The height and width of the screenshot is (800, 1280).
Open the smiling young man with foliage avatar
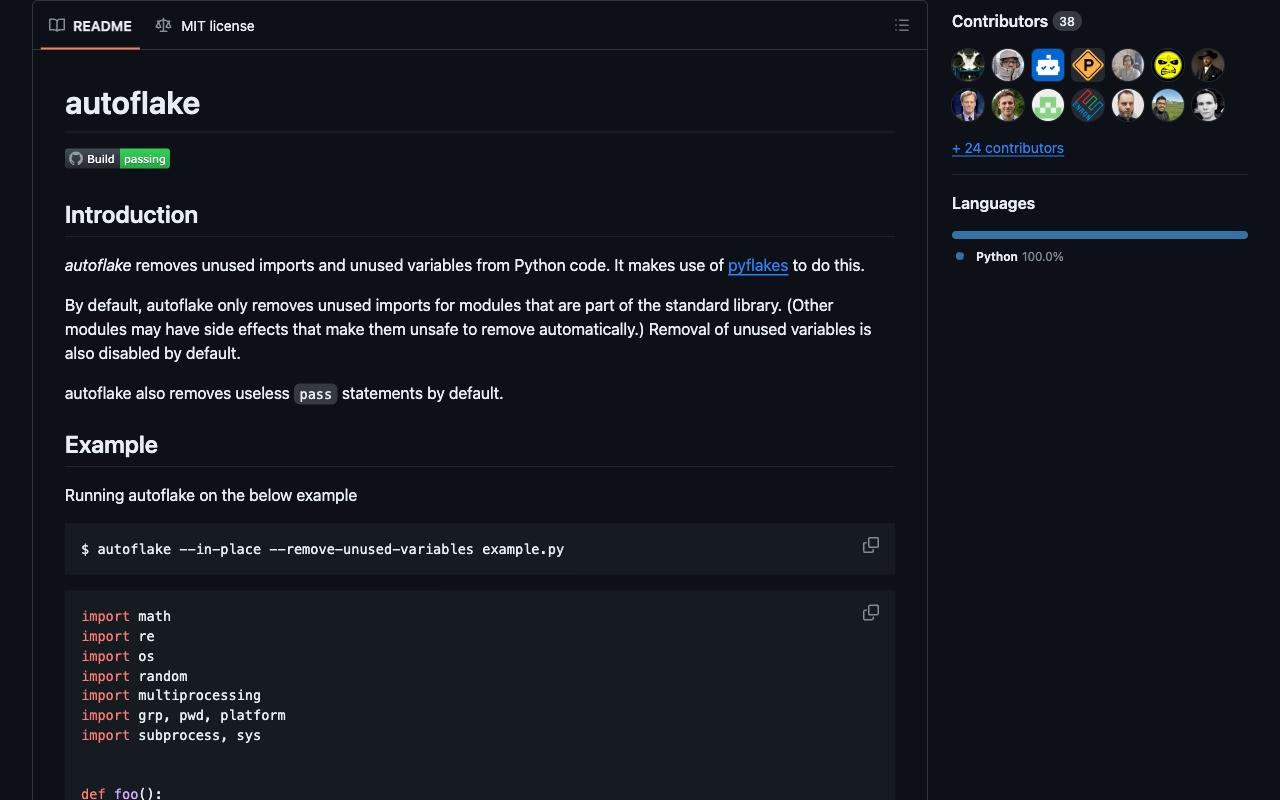1008,105
